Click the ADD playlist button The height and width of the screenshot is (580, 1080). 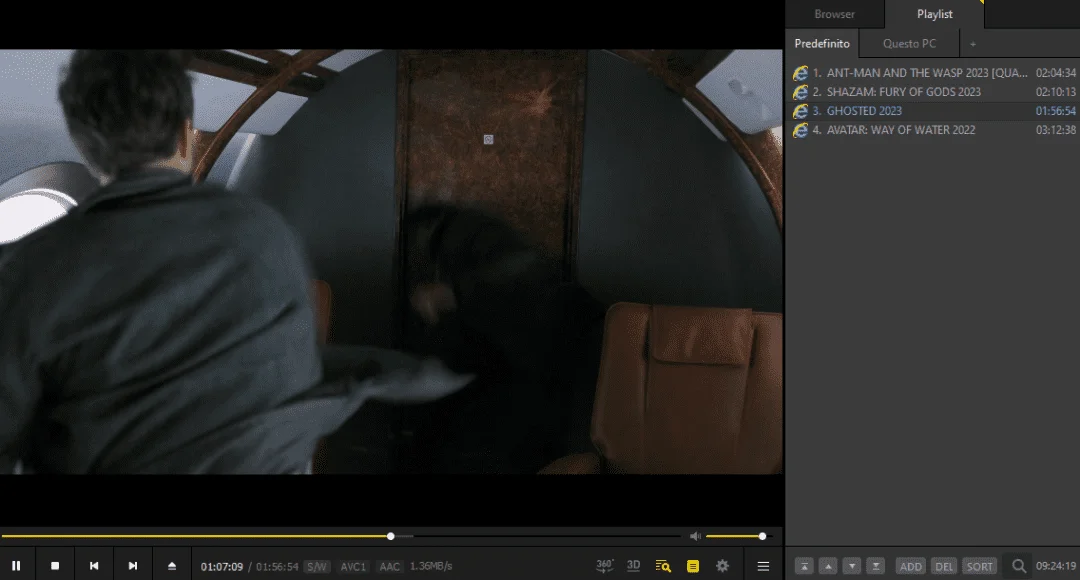(x=911, y=566)
